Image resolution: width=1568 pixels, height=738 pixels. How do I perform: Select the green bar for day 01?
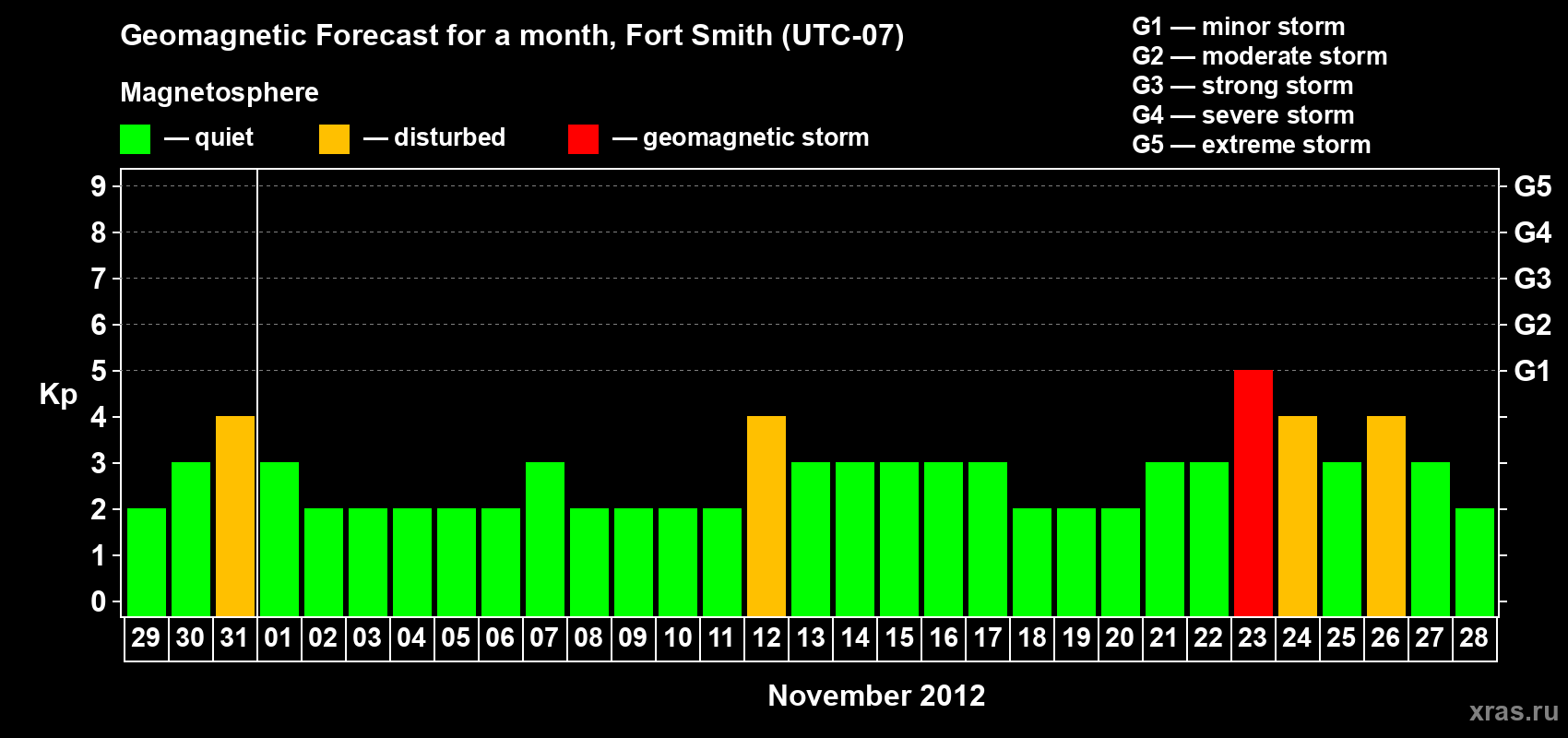(x=279, y=539)
